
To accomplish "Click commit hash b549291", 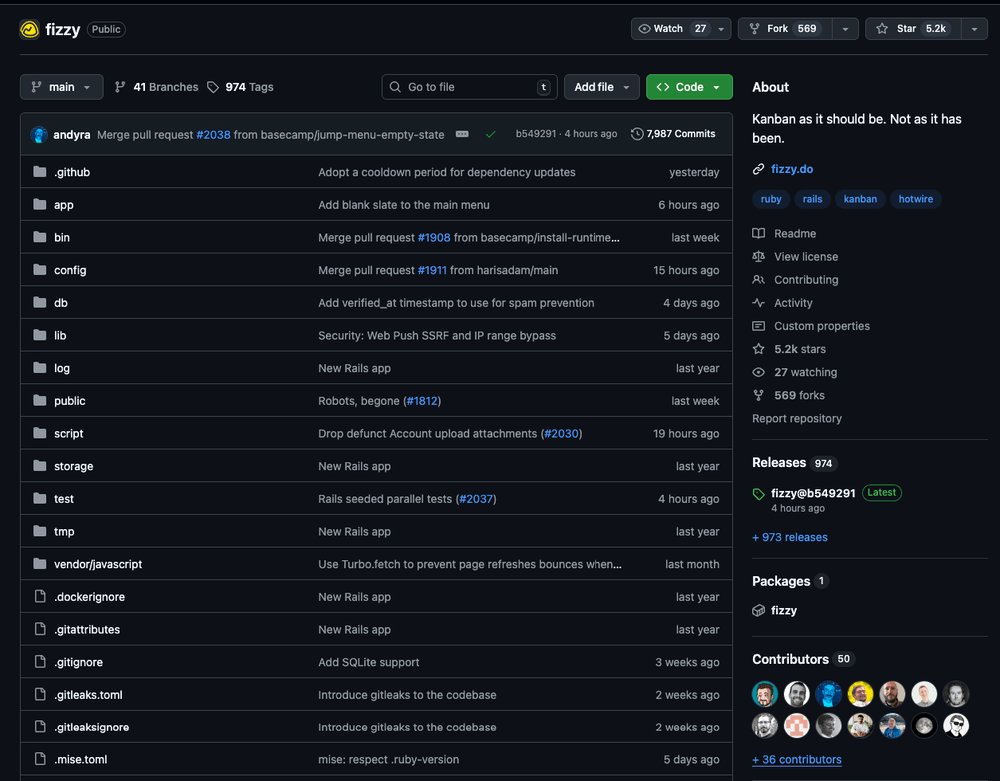I will click(x=536, y=134).
